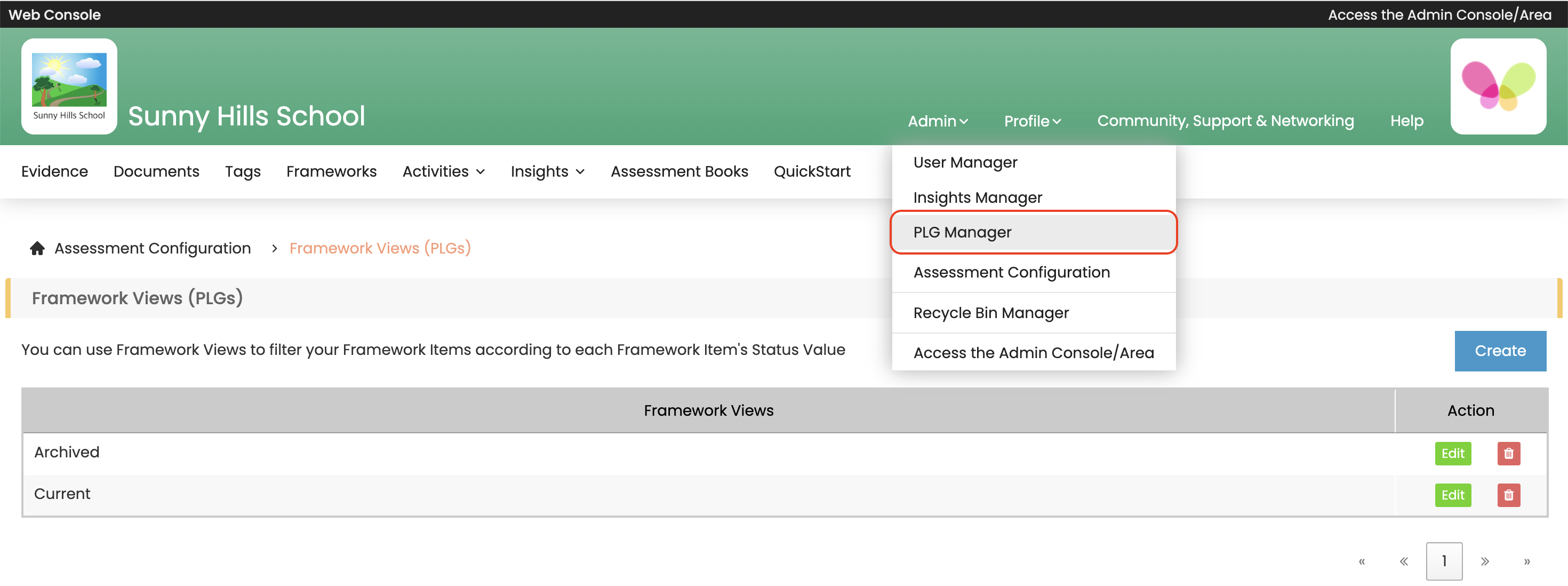Choose User Manager in Admin menu
The image size is (1568, 586).
click(965, 162)
